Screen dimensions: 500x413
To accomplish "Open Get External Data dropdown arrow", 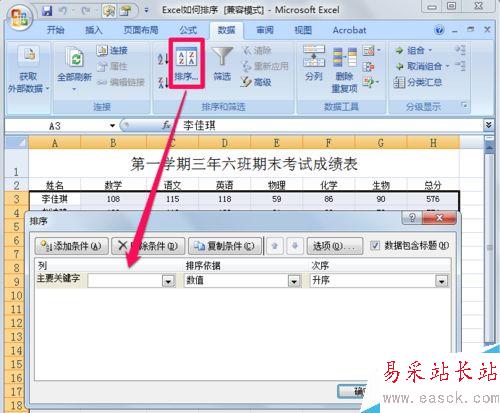I will [x=47, y=88].
